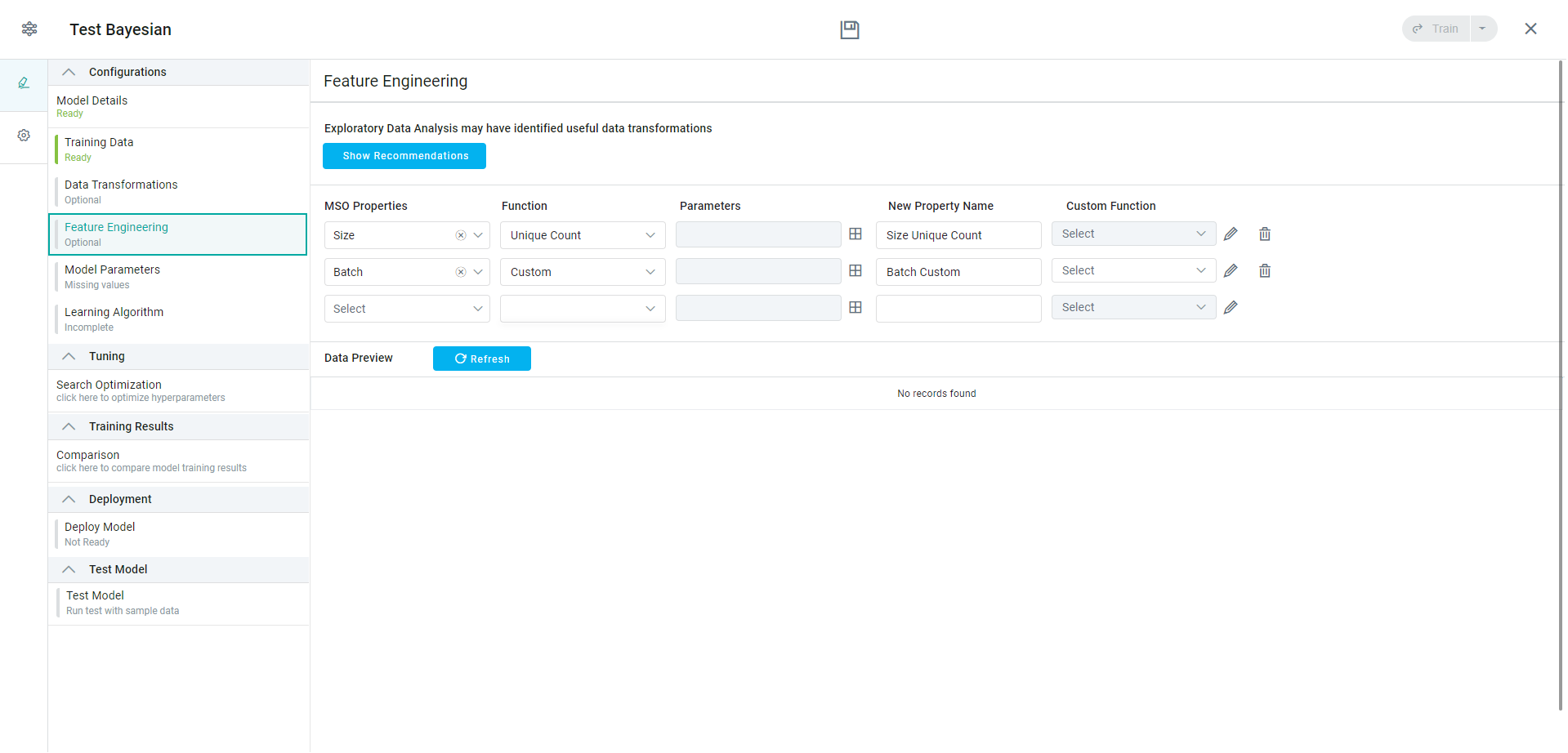1568x753 pixels.
Task: Collapse the Configurations section
Action: [69, 72]
